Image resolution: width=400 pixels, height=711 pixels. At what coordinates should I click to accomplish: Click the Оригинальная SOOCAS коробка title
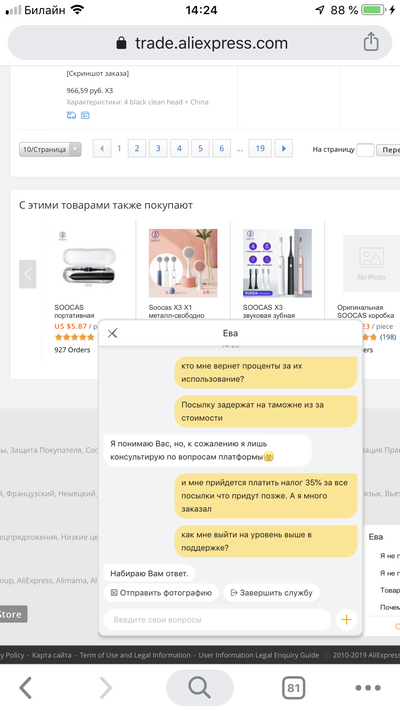tap(366, 311)
